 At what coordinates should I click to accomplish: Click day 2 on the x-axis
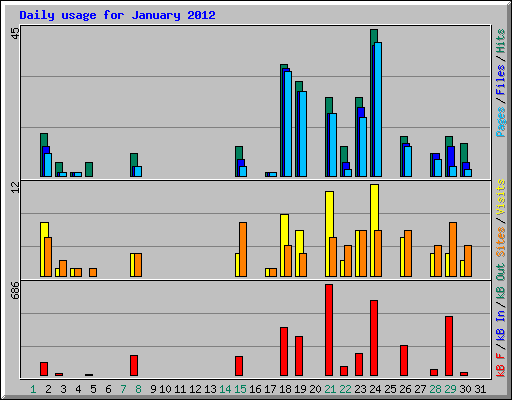(x=48, y=389)
